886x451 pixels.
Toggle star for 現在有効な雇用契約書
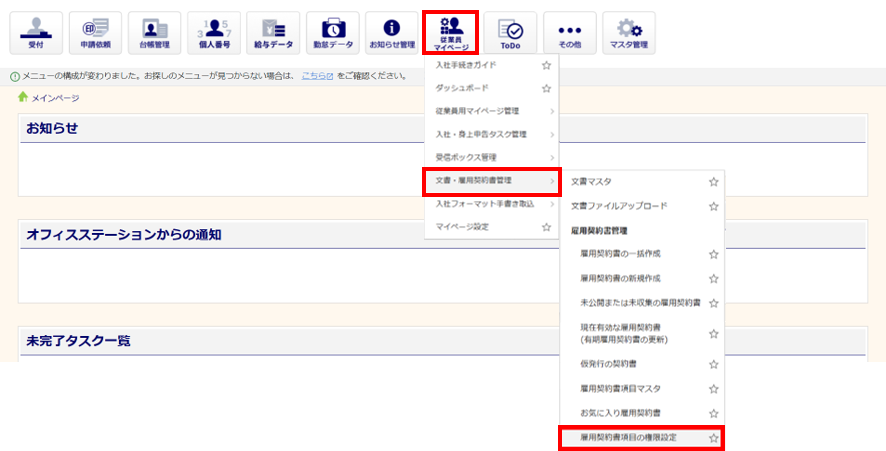714,334
